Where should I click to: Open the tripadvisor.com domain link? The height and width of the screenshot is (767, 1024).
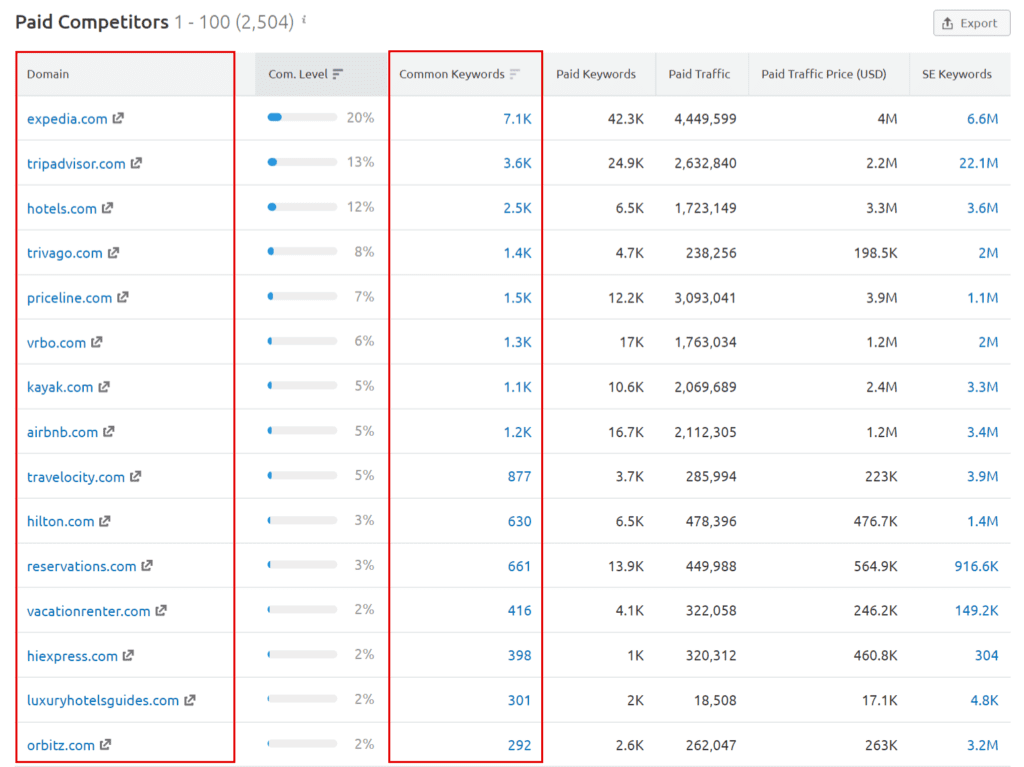click(76, 164)
